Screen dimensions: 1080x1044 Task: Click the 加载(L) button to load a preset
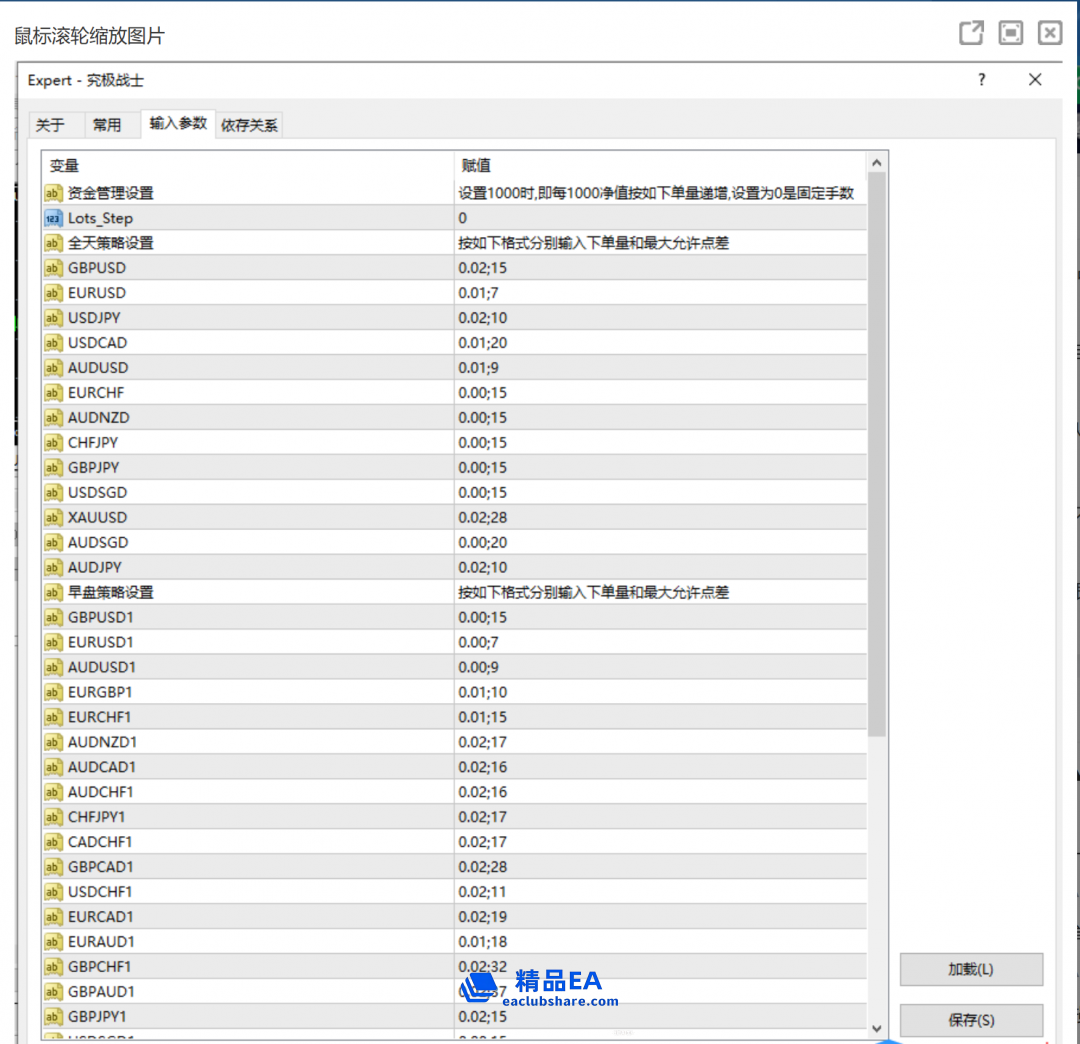click(x=971, y=969)
